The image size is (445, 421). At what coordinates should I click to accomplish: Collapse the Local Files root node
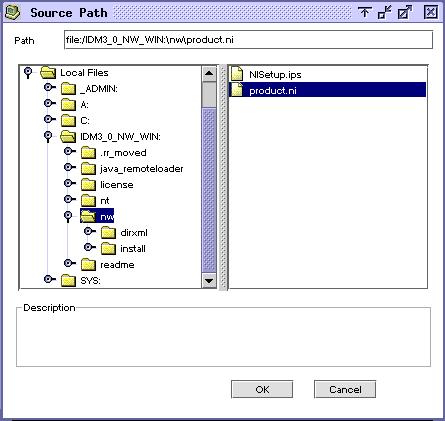click(28, 73)
